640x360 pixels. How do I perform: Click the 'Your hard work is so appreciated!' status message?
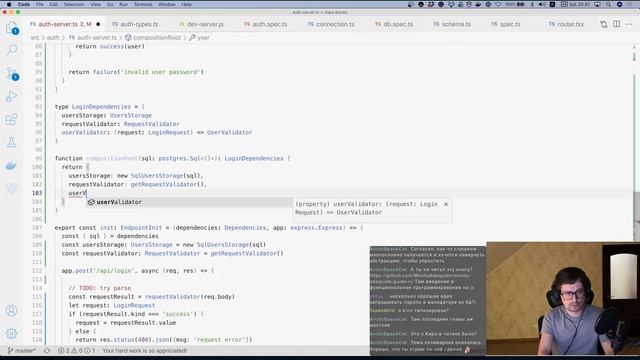[x=144, y=351]
